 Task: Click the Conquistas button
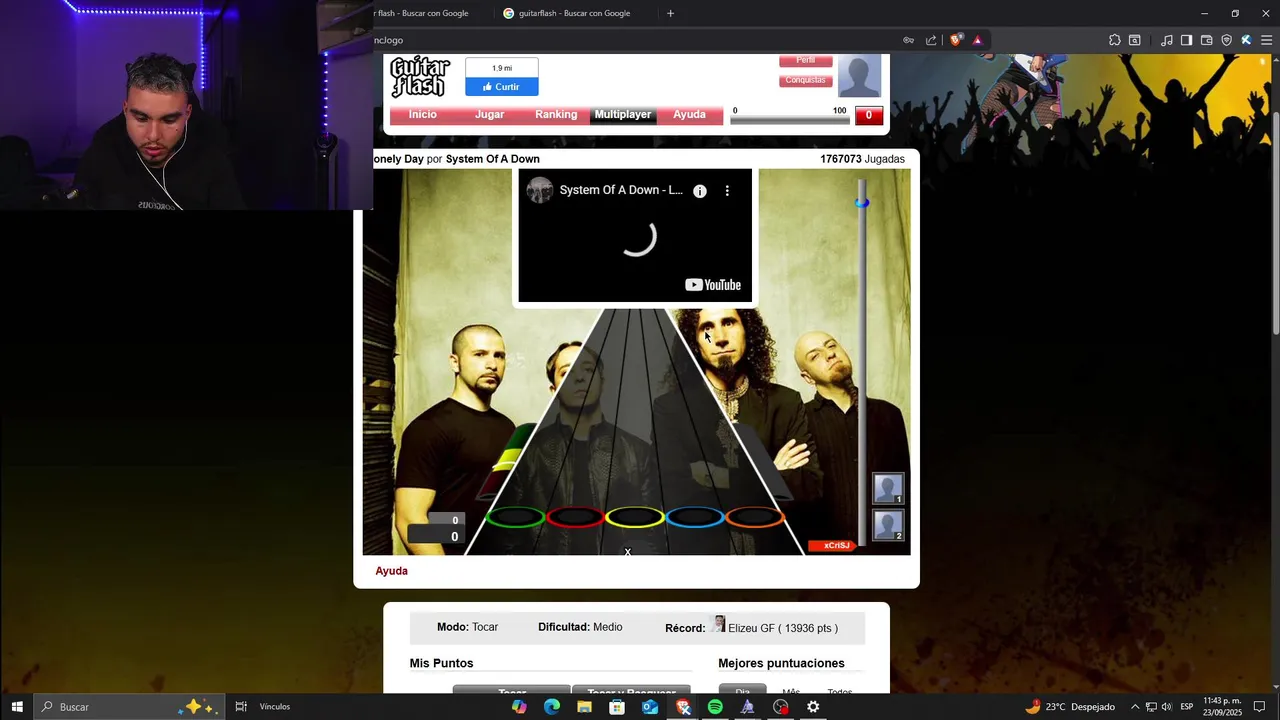(x=806, y=80)
